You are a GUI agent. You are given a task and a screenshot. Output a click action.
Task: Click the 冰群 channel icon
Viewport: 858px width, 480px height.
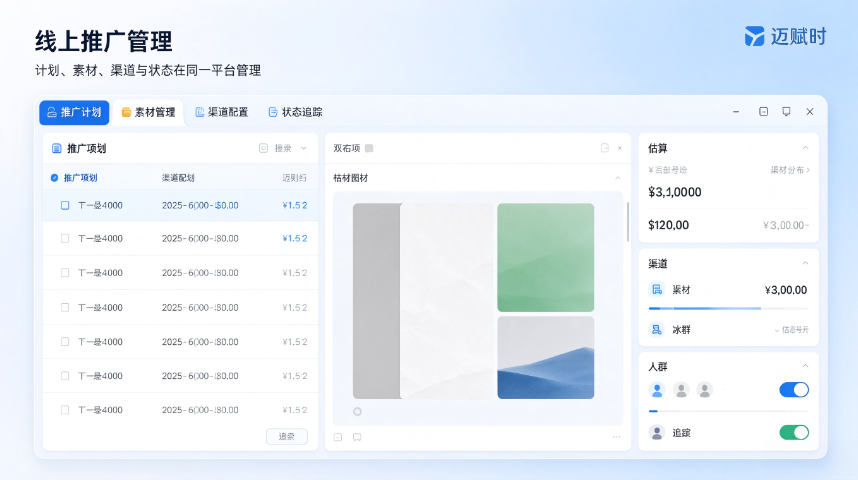tap(657, 329)
